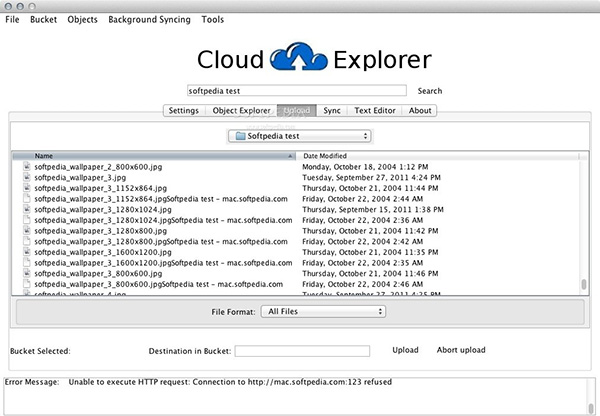Click the Search button
The width and height of the screenshot is (600, 416).
pyautogui.click(x=430, y=91)
